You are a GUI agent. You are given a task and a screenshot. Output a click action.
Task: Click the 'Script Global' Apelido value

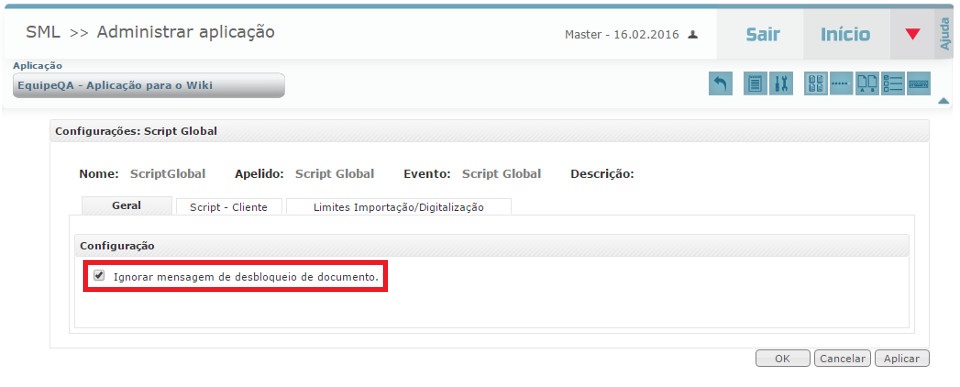click(334, 174)
